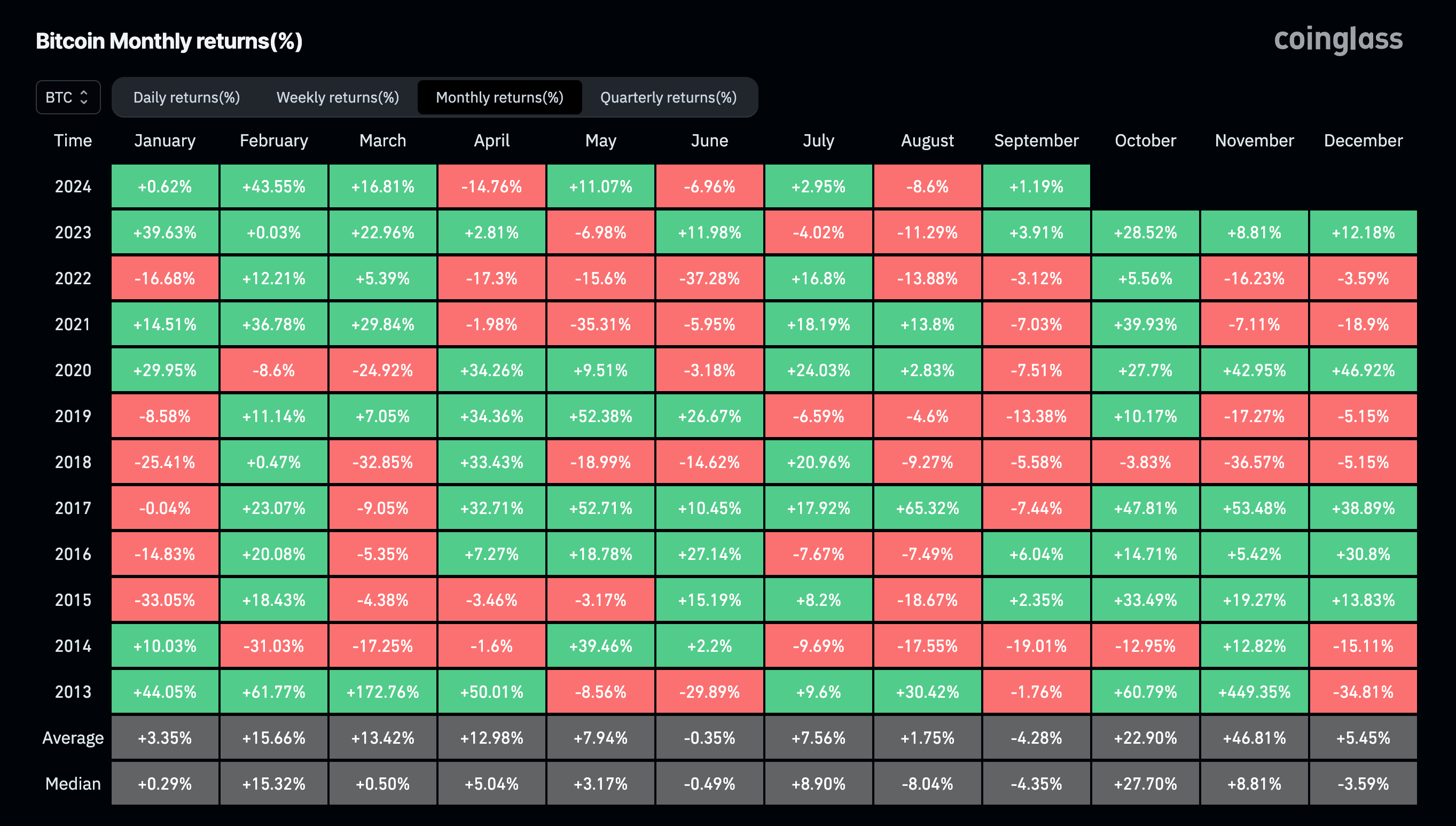The width and height of the screenshot is (1456, 826).
Task: Click the 2013 year row label
Action: 73,691
